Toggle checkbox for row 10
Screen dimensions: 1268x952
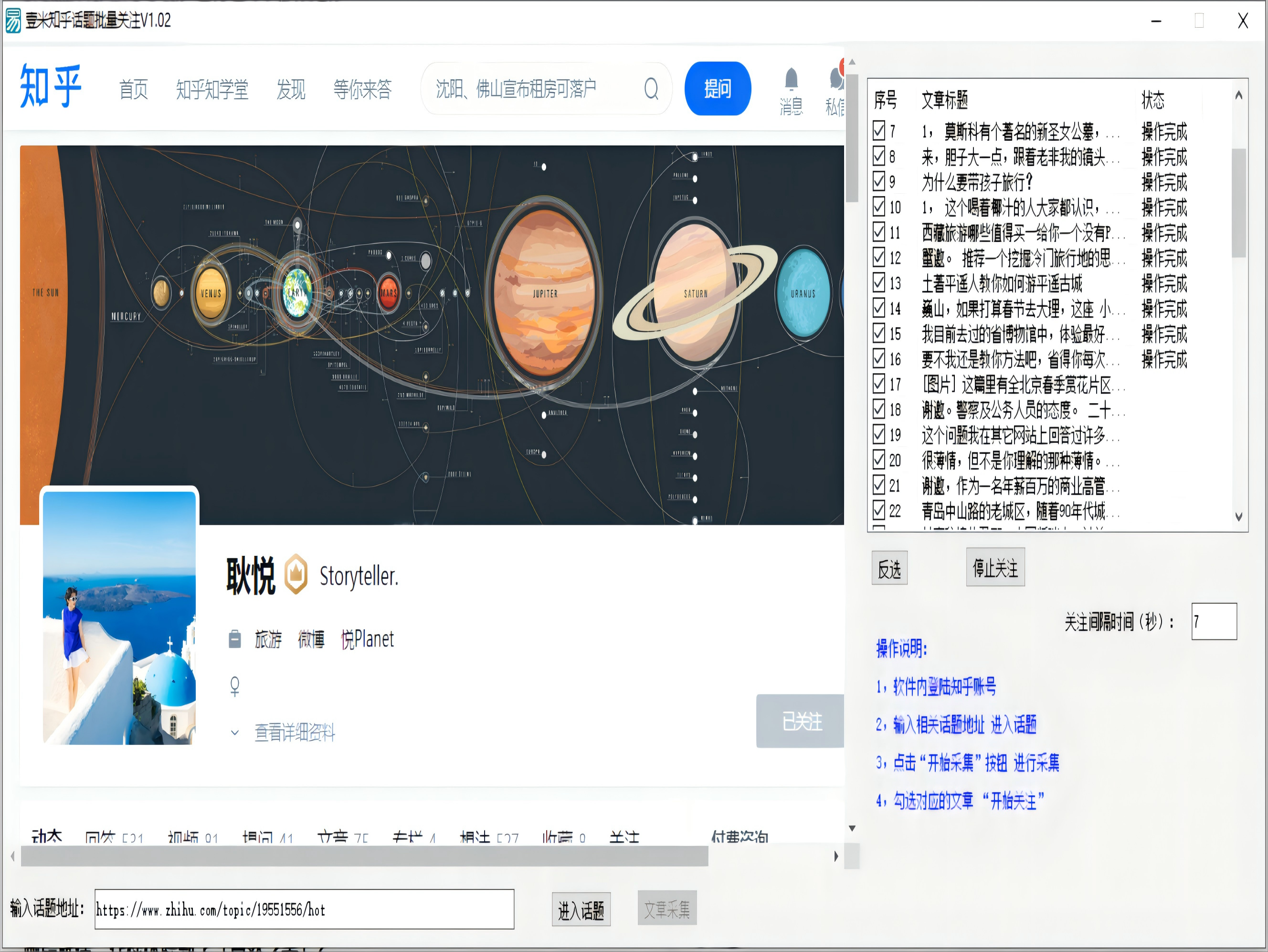[x=879, y=206]
